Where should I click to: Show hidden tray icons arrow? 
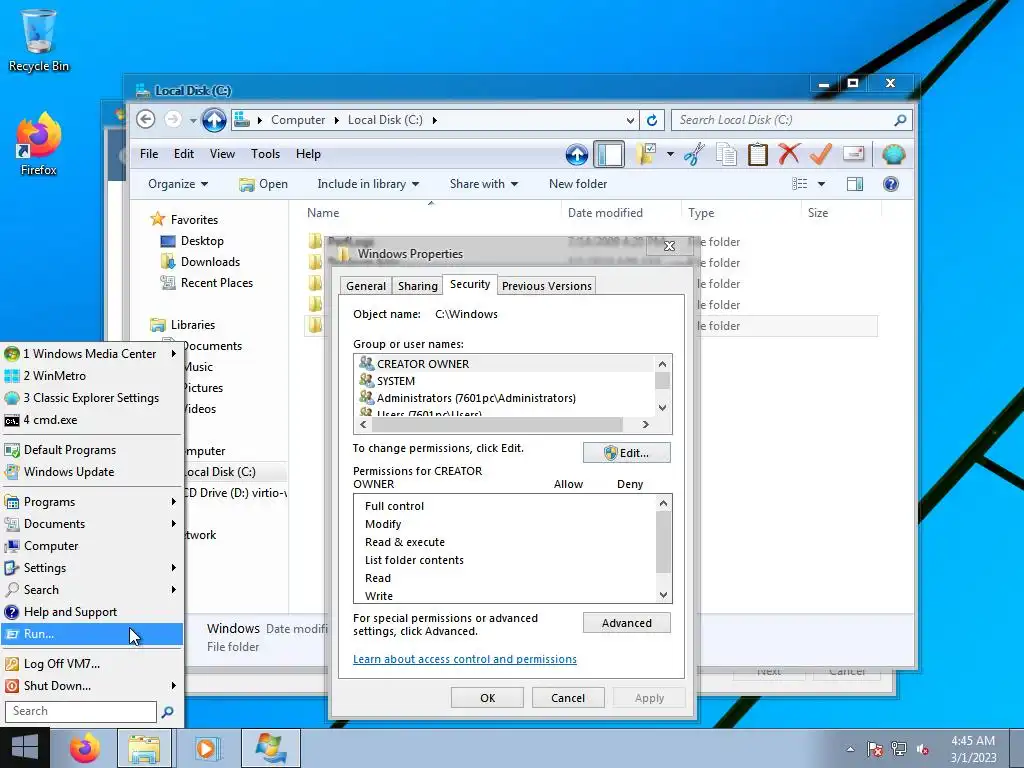pyautogui.click(x=850, y=749)
